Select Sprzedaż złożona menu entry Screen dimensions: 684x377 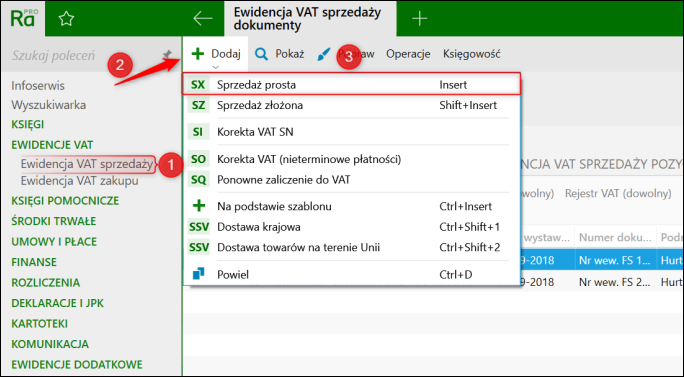point(351,105)
